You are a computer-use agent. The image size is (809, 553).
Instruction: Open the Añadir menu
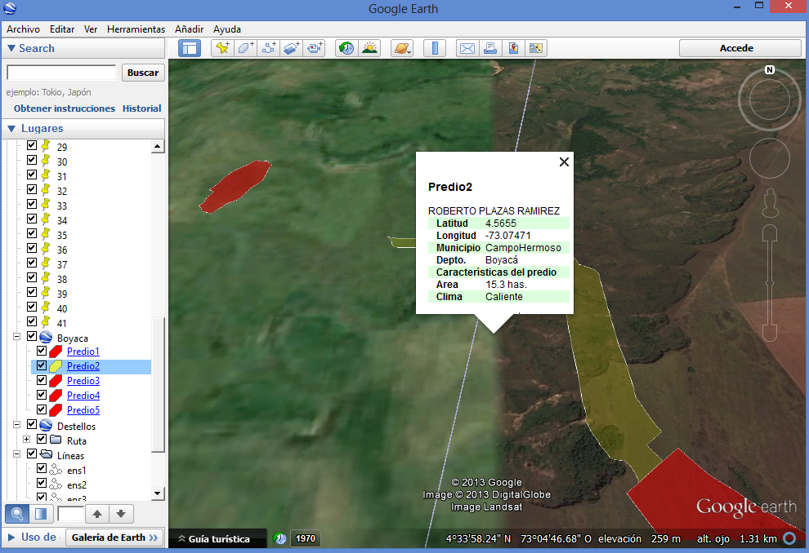189,29
